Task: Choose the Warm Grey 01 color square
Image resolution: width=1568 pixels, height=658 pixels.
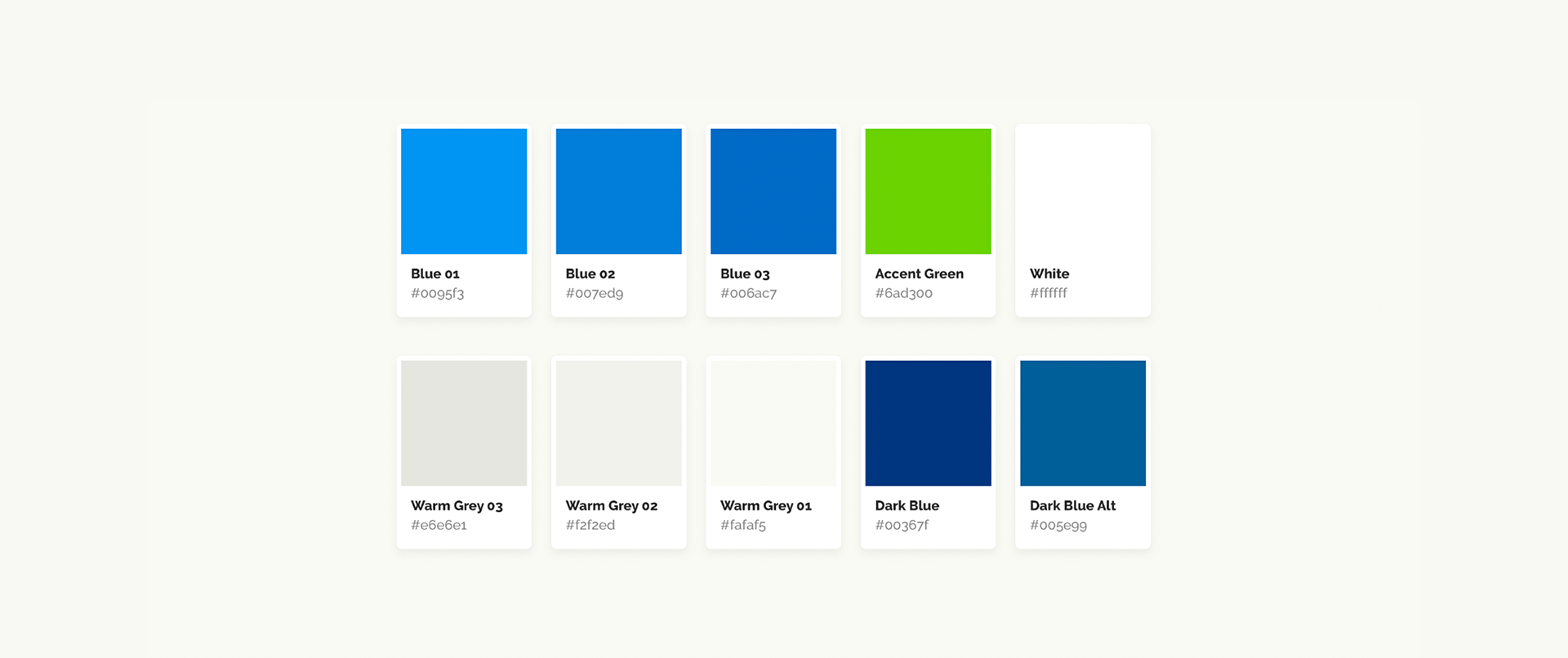Action: 773,423
